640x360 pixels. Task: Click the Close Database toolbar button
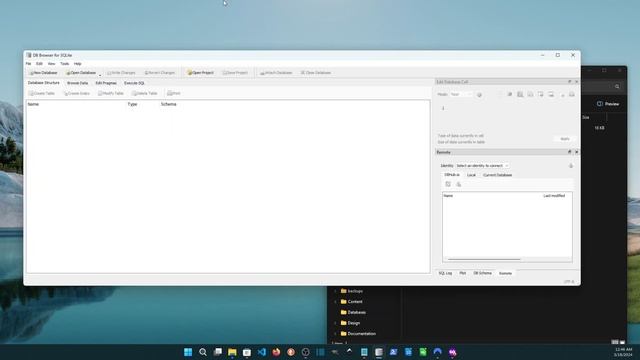point(316,73)
